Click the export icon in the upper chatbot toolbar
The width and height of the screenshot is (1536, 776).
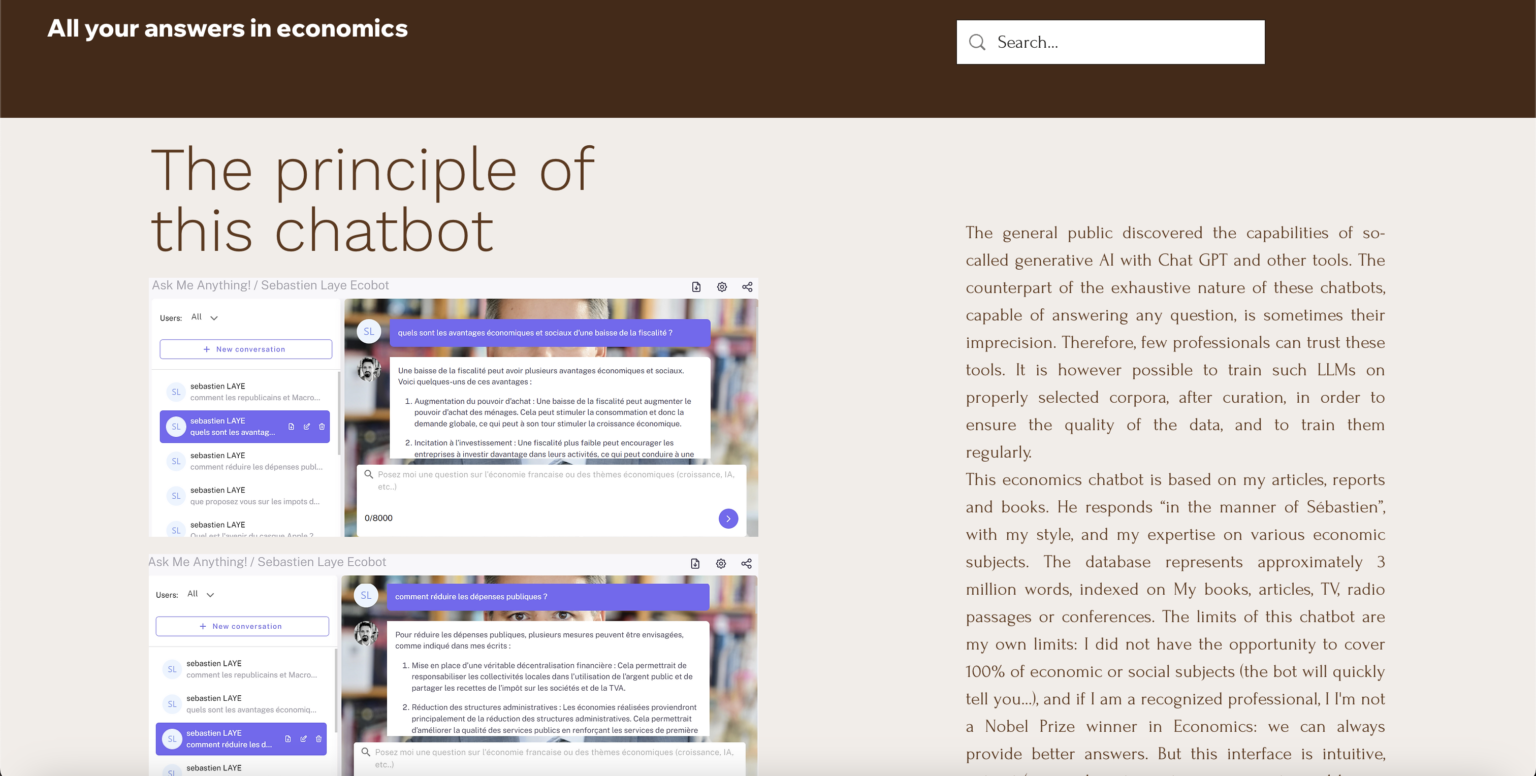pyautogui.click(x=696, y=287)
